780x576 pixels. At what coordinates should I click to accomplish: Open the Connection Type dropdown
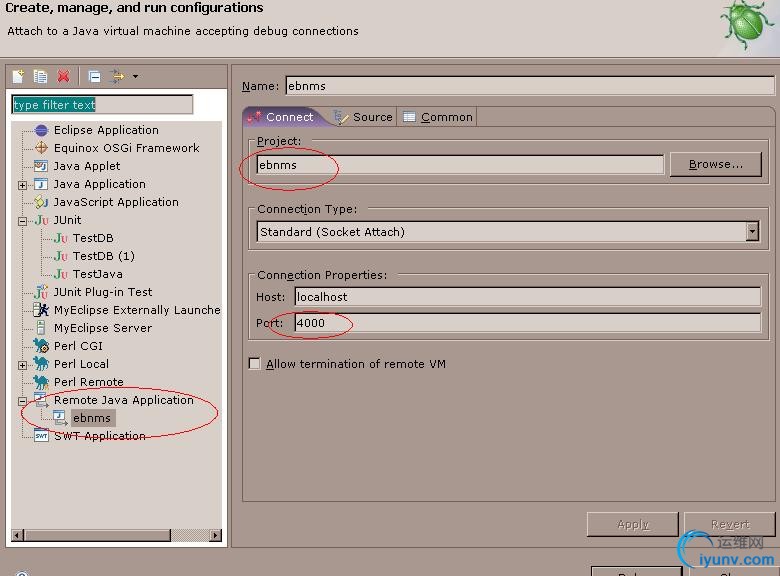tap(752, 232)
